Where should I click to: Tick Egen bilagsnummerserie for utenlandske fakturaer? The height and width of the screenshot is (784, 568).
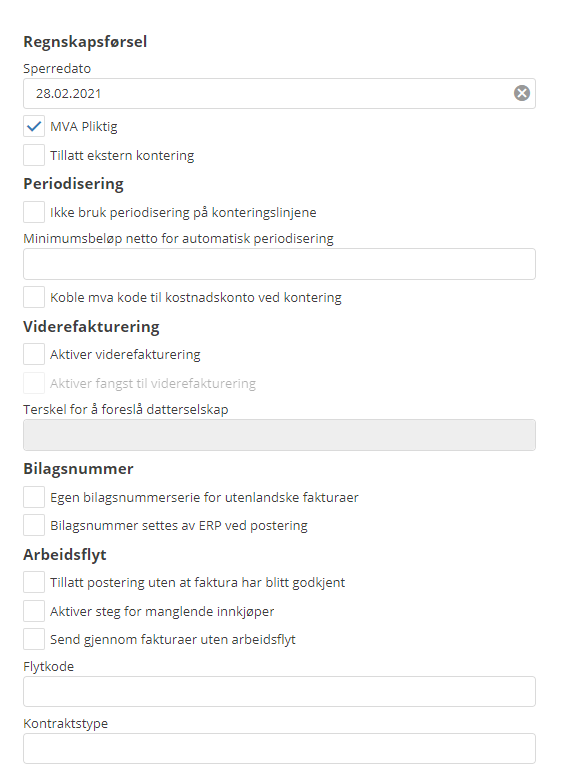pos(34,498)
